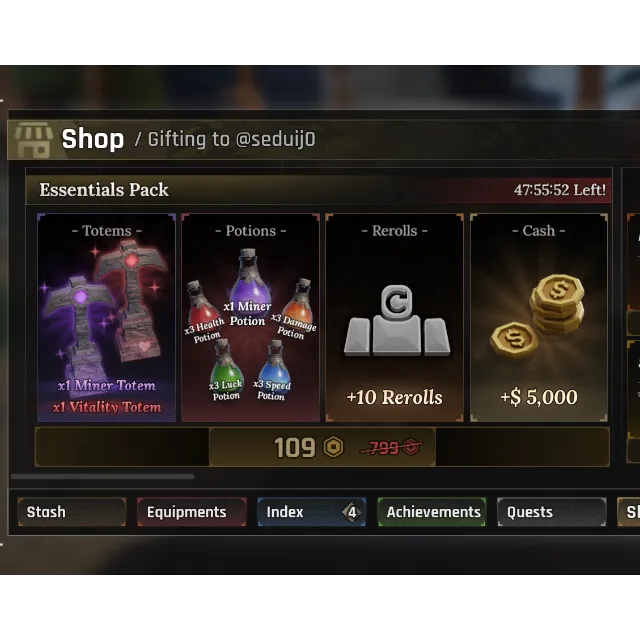Buy Essentials Pack for 109 Robux
Screen dimensions: 640x640
322,447
